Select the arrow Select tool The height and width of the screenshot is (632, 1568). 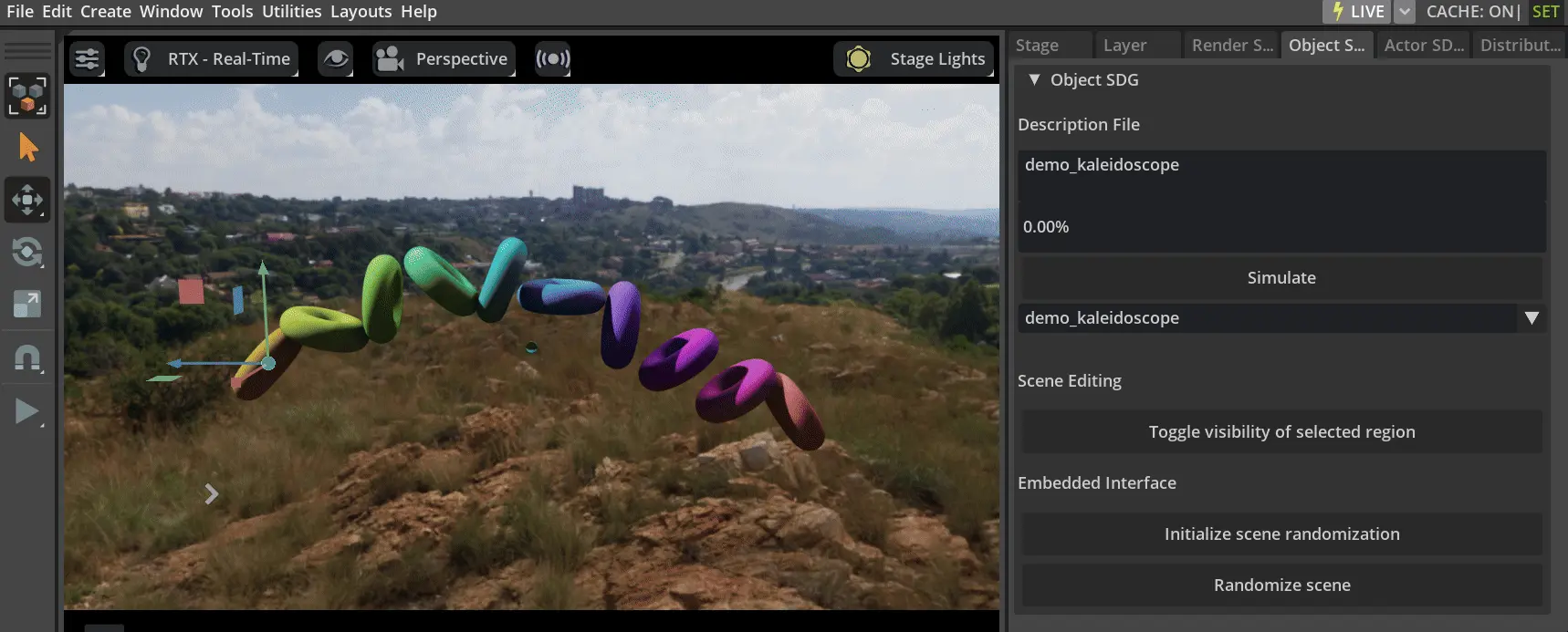27,147
